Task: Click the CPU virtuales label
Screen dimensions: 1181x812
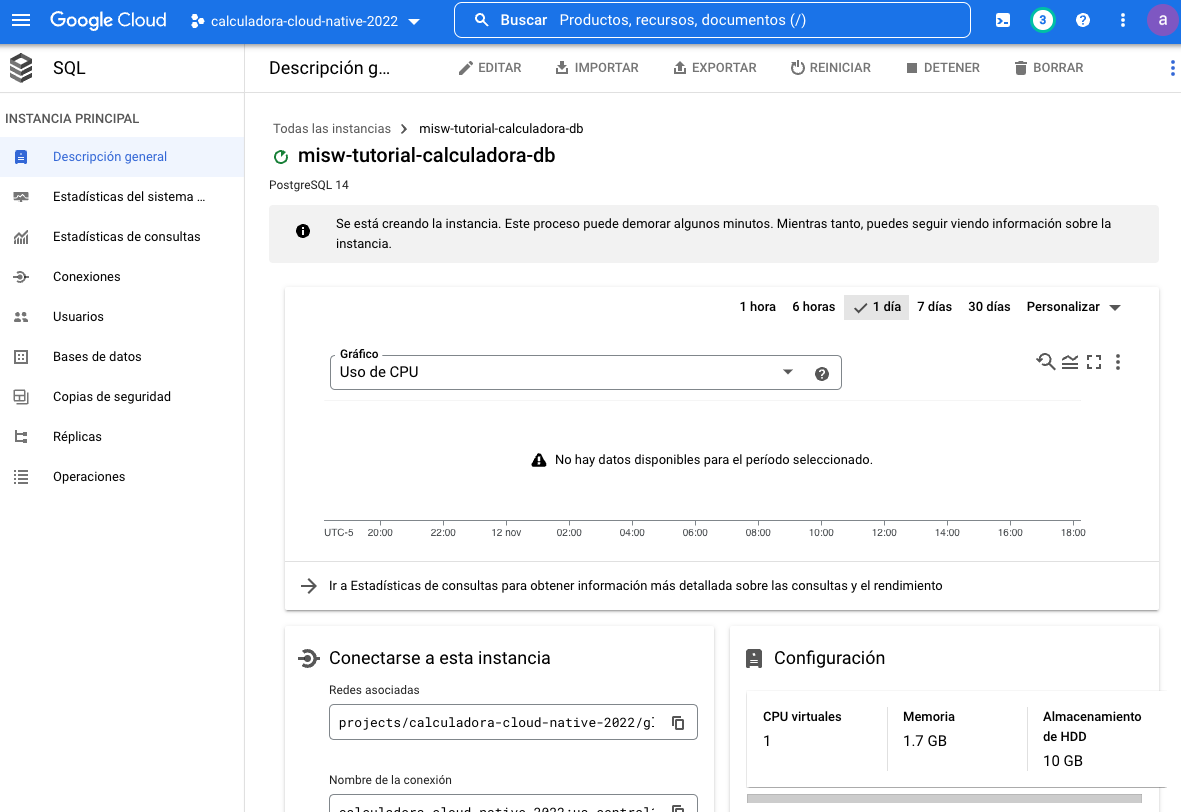Action: [x=802, y=717]
